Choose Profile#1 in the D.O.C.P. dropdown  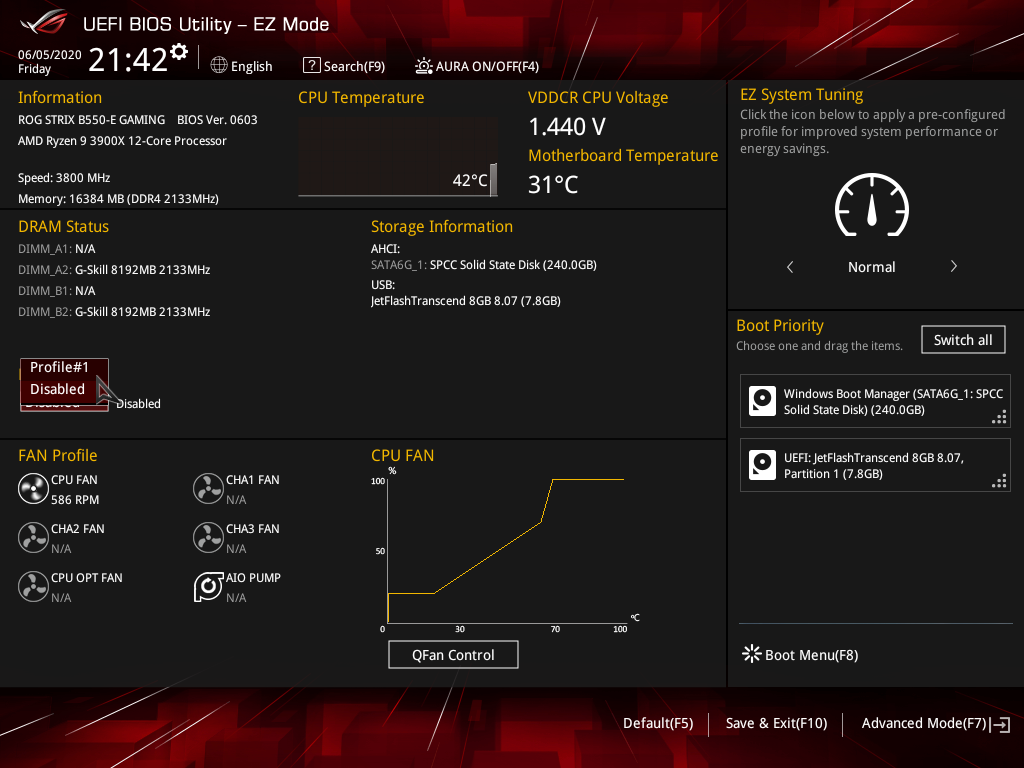click(64, 368)
